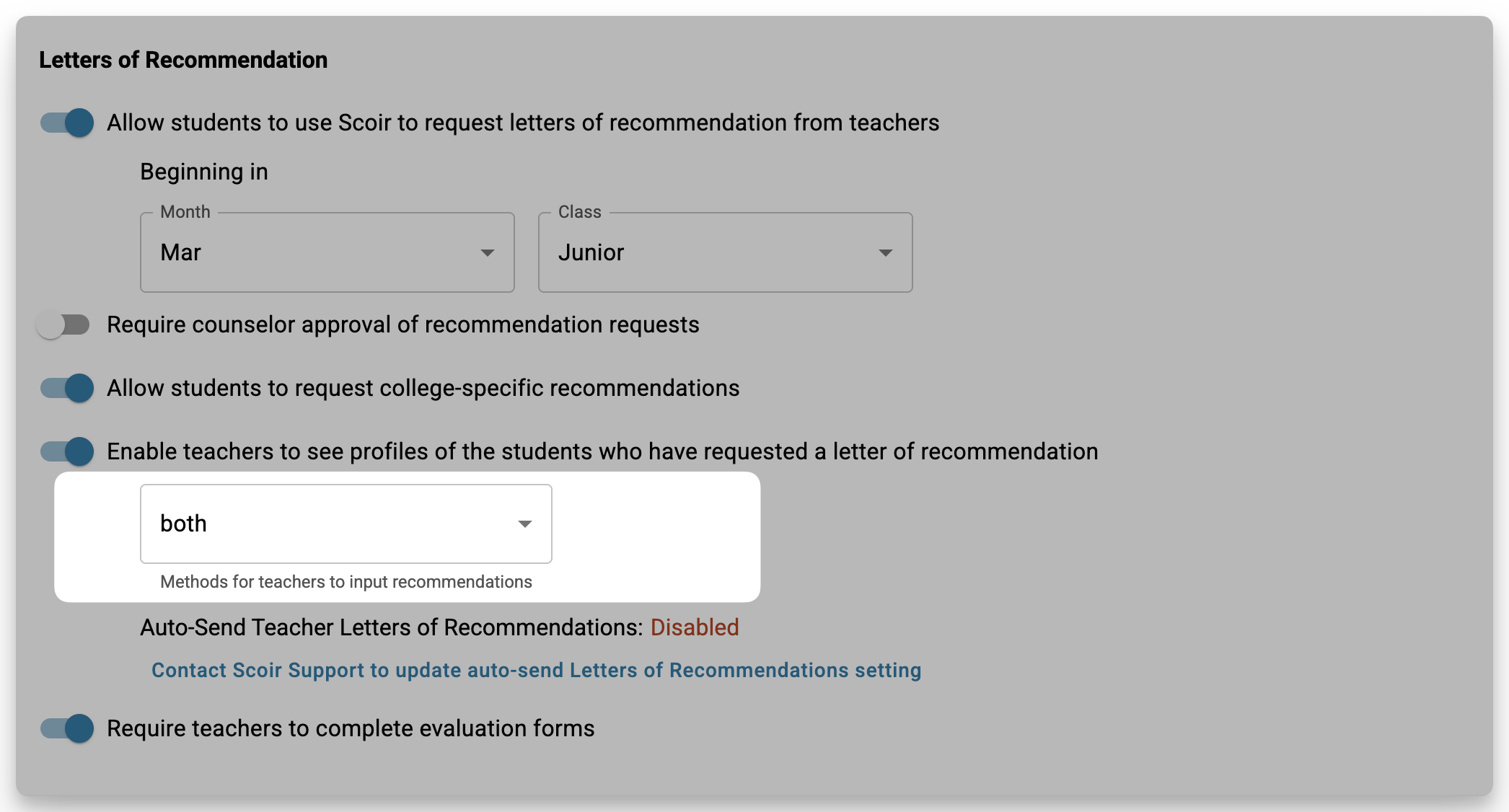Click the 'Require teachers to complete evaluation forms' label

pyautogui.click(x=351, y=728)
